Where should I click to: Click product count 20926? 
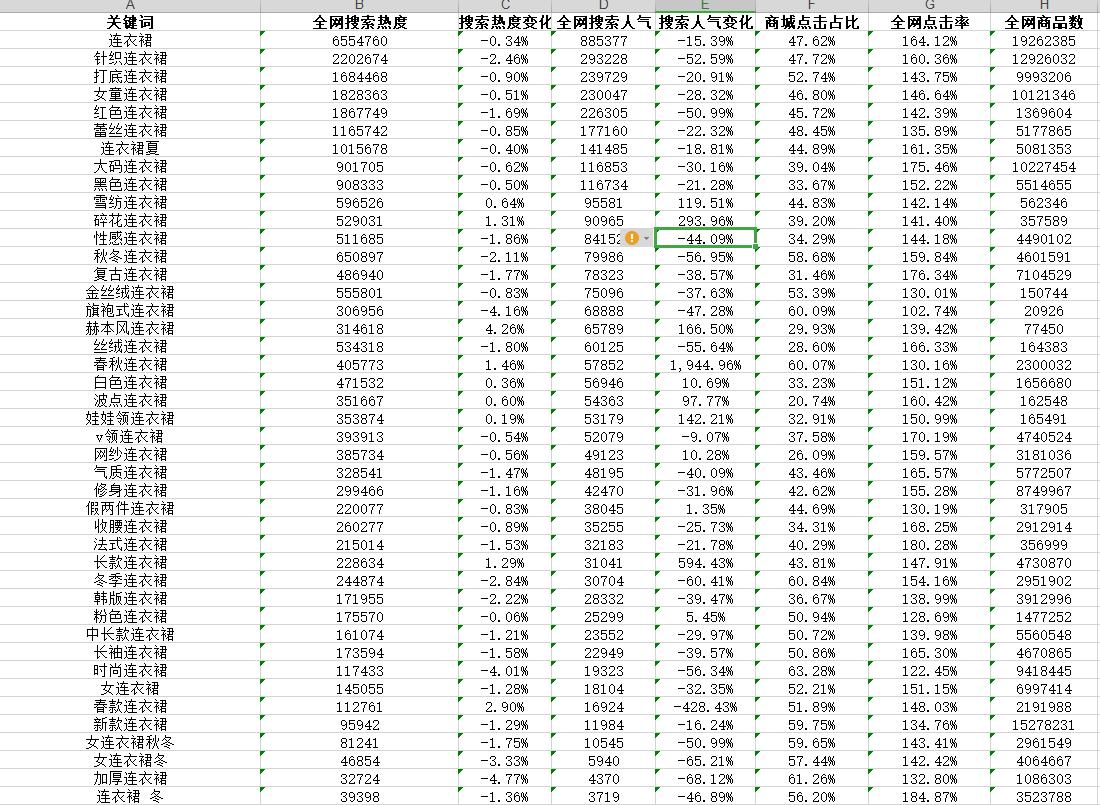(x=1044, y=311)
